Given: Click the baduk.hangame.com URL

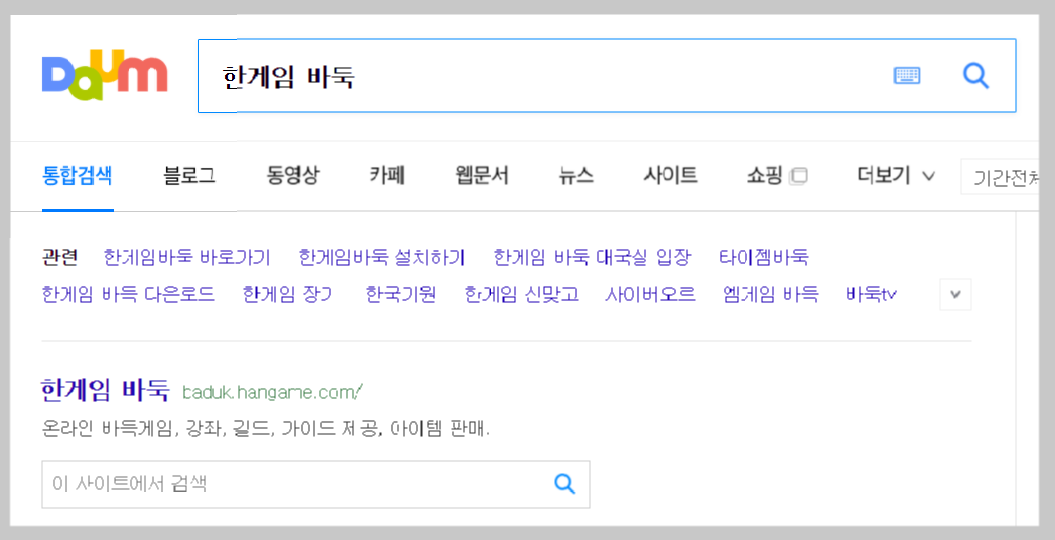Looking at the screenshot, I should pos(272,392).
